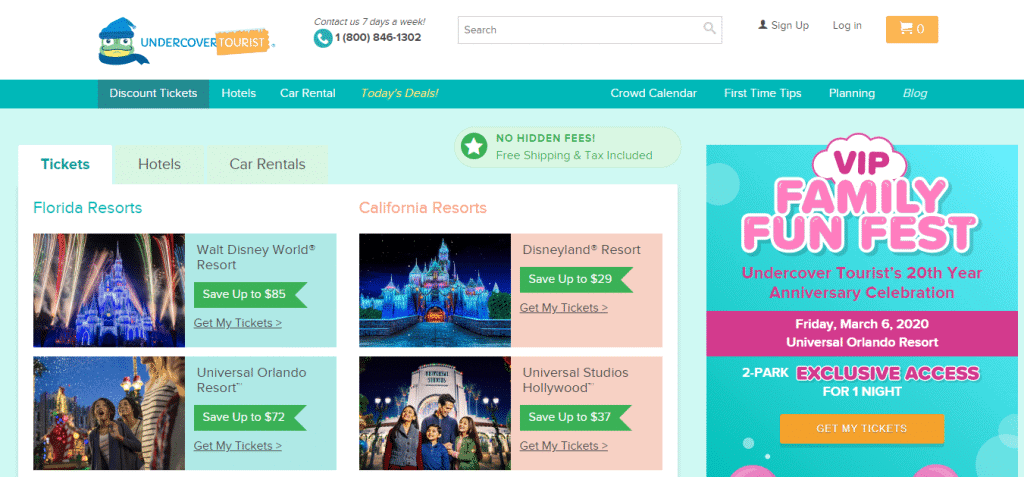The height and width of the screenshot is (477, 1024).
Task: Open Discount Tickets in the nav bar
Action: [x=153, y=93]
